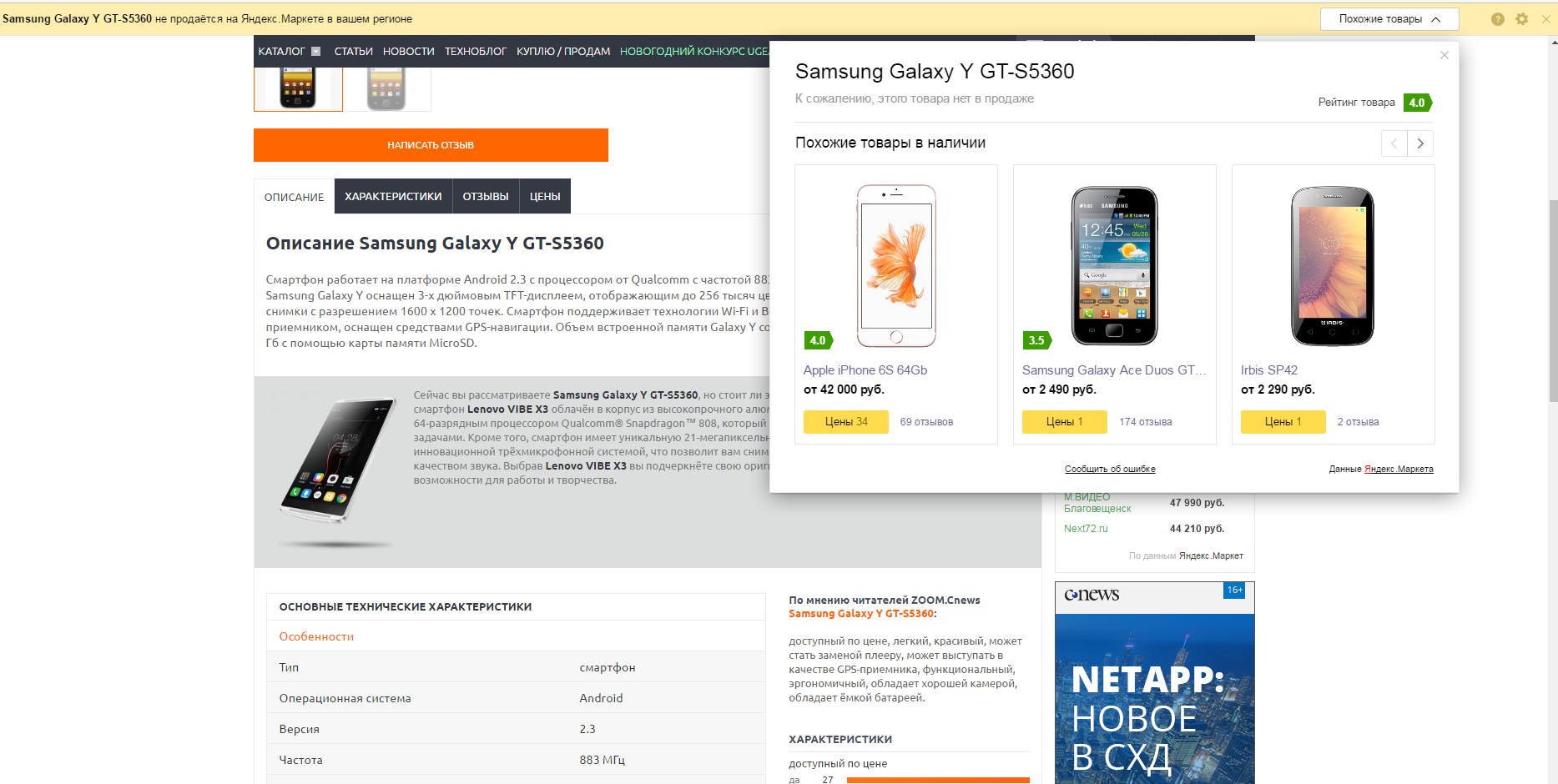The height and width of the screenshot is (784, 1558).
Task: Select the first Samsung phone thumbnail
Action: pos(298,88)
